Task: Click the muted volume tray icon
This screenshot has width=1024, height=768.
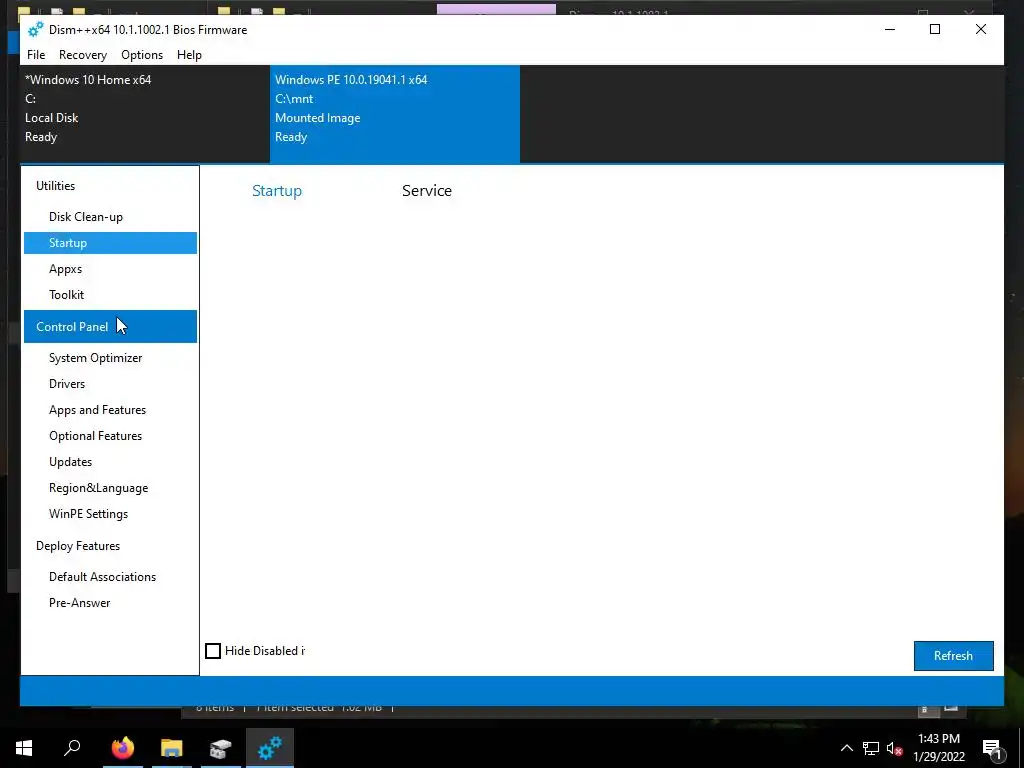Action: pyautogui.click(x=894, y=748)
